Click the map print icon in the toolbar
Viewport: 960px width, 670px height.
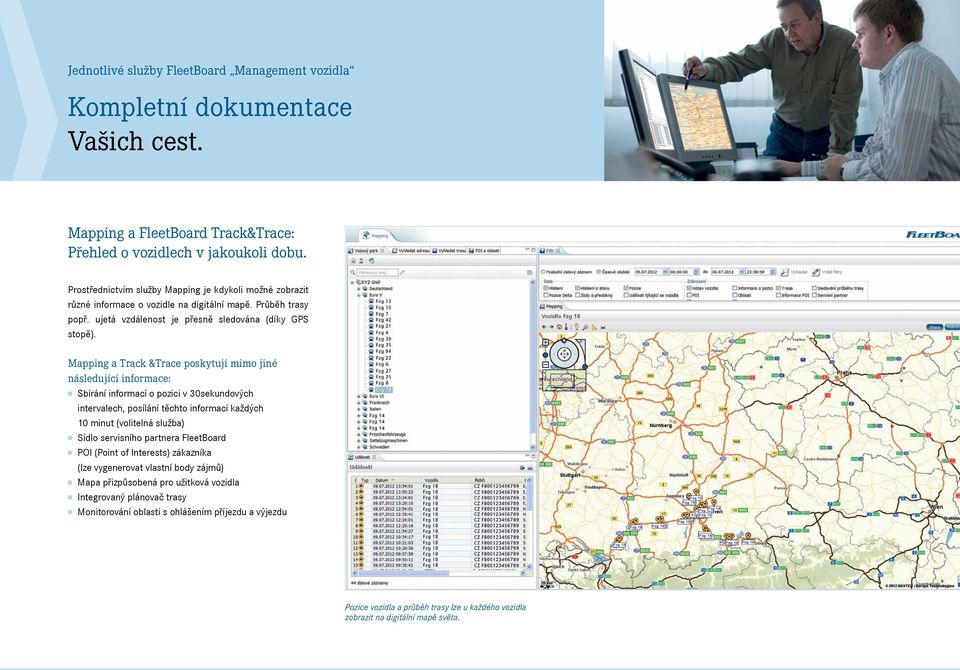click(x=603, y=327)
